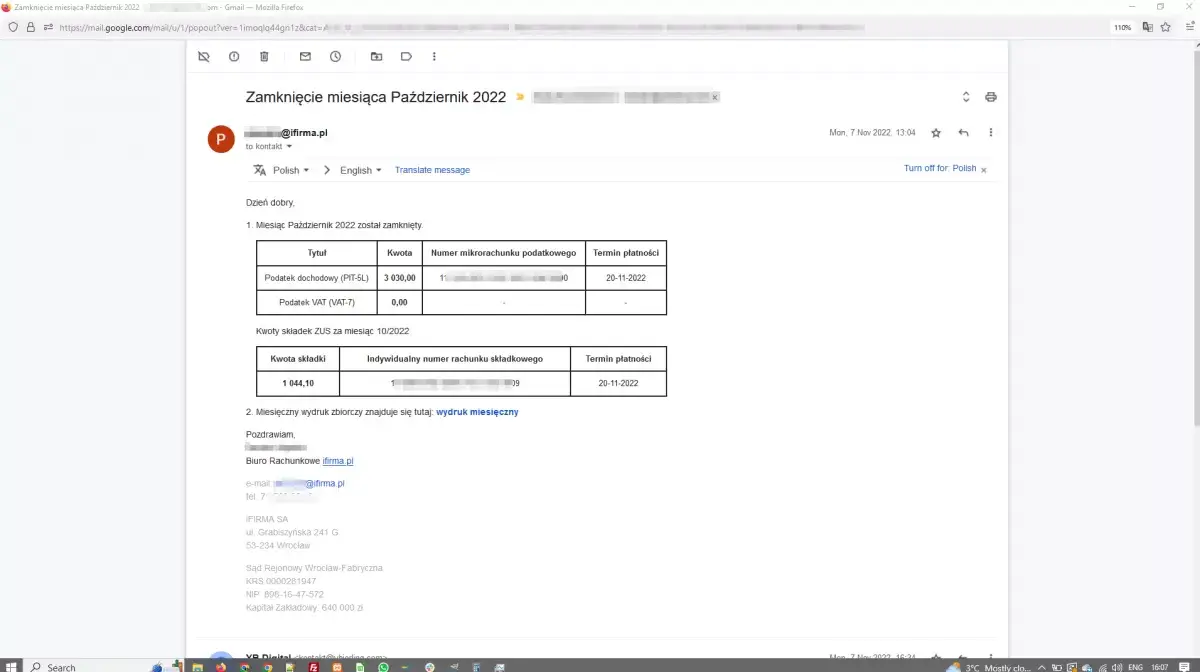
Task: Open Firefox extensions/menu icon at far right of address bar
Action: tap(1189, 27)
